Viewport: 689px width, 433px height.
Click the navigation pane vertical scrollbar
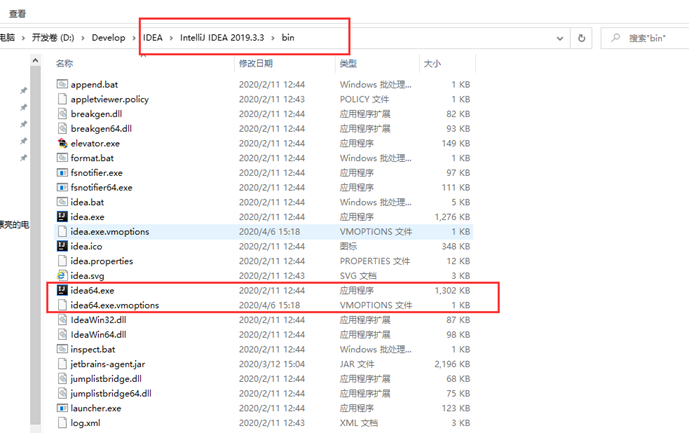click(x=36, y=245)
